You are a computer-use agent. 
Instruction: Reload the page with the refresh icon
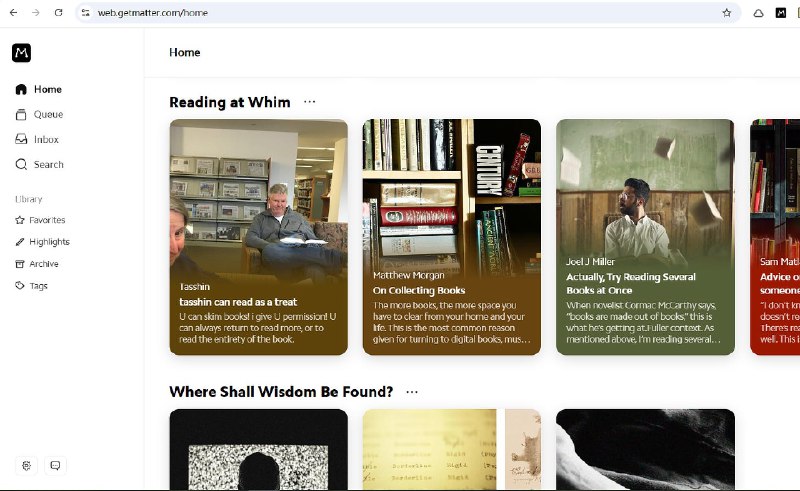pos(58,13)
